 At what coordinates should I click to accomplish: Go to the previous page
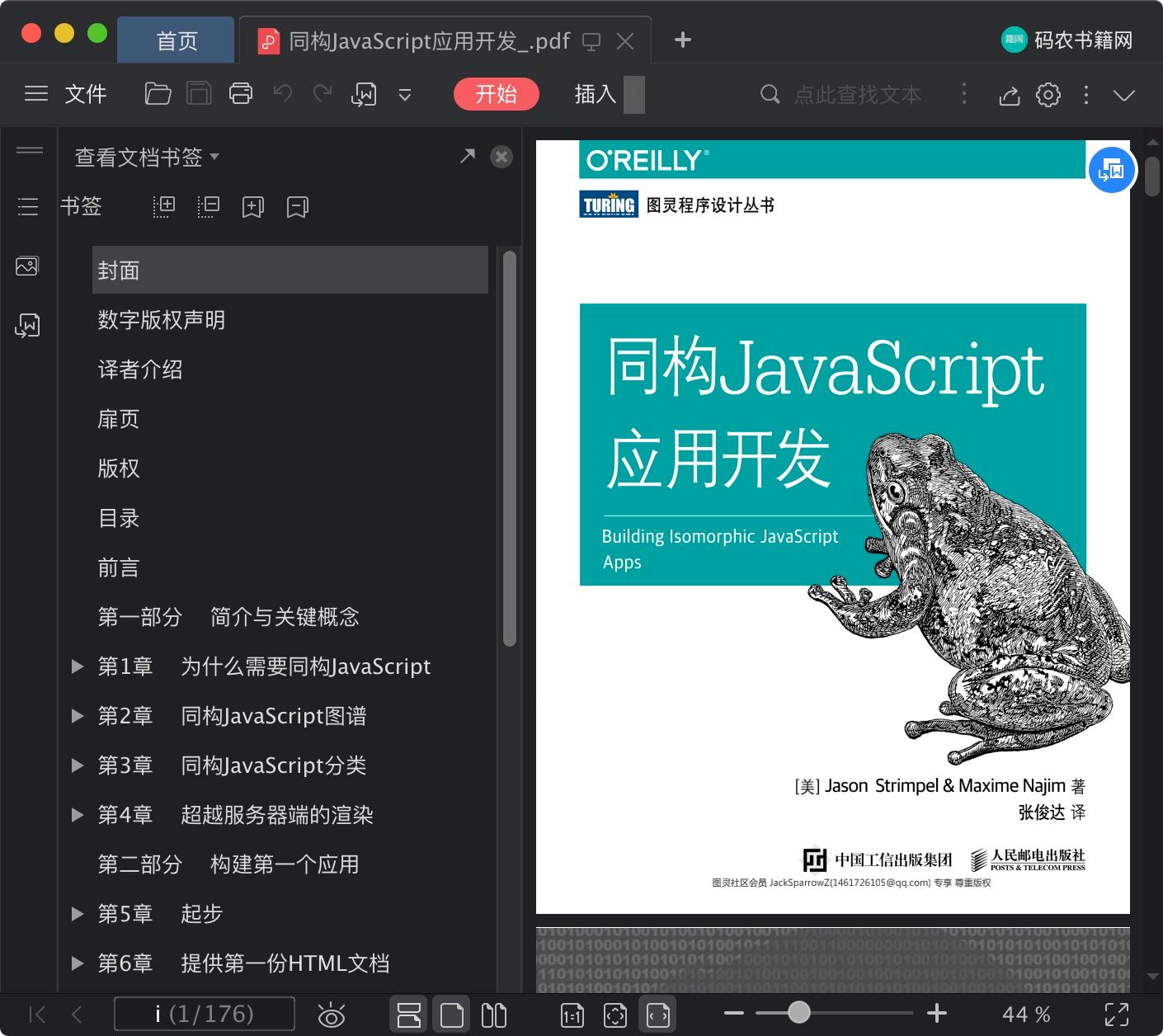77,1014
